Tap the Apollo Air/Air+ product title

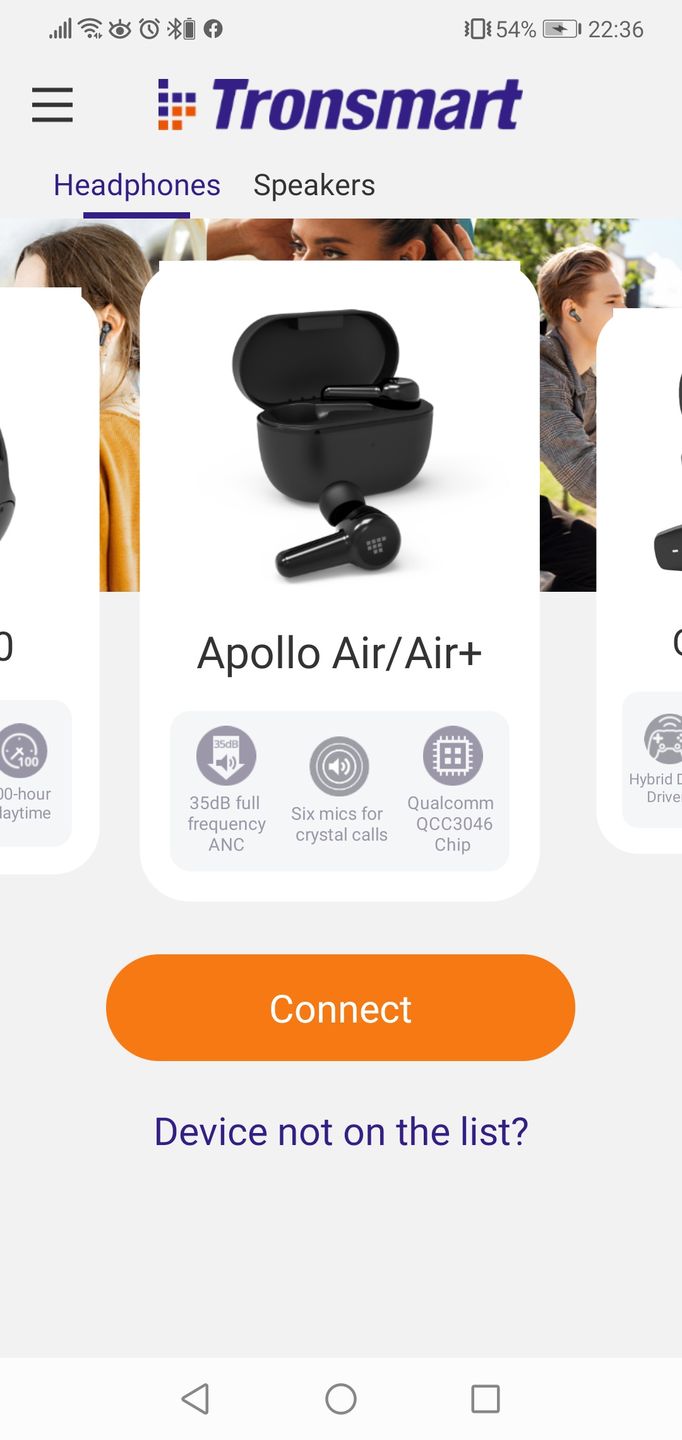pyautogui.click(x=340, y=653)
